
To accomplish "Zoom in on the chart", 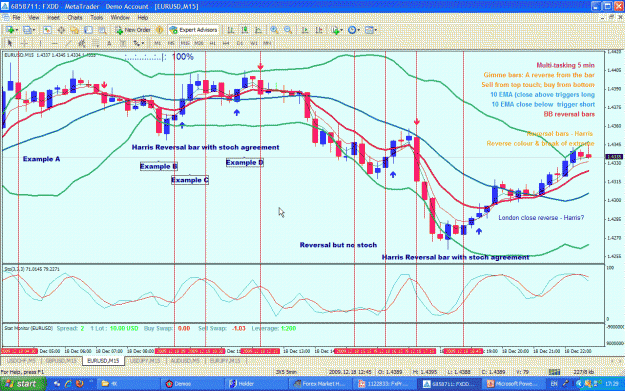I will pyautogui.click(x=274, y=30).
